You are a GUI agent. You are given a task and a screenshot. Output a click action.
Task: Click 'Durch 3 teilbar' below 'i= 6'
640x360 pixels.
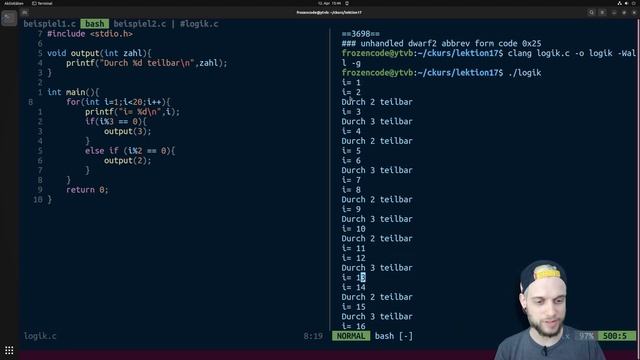point(377,170)
